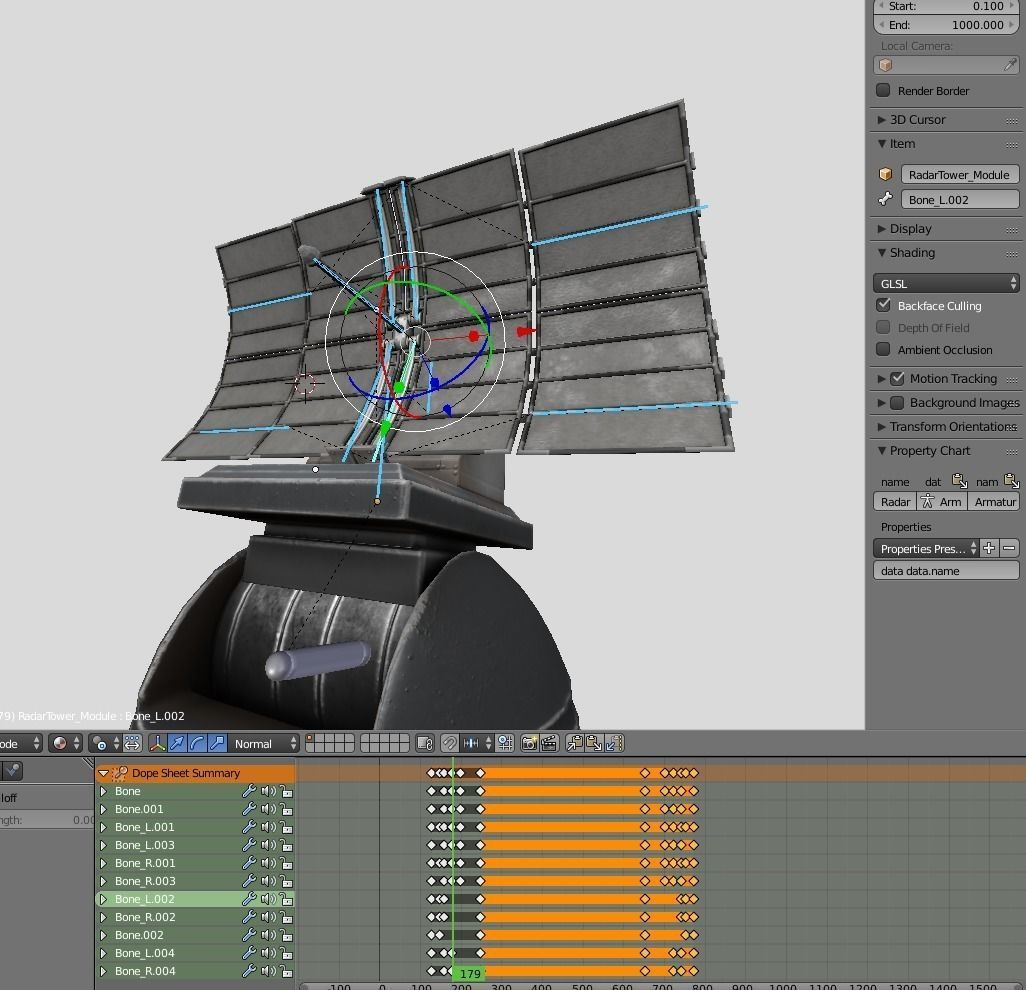1026x990 pixels.
Task: Select the scale manipulator icon
Action: pyautogui.click(x=217, y=743)
